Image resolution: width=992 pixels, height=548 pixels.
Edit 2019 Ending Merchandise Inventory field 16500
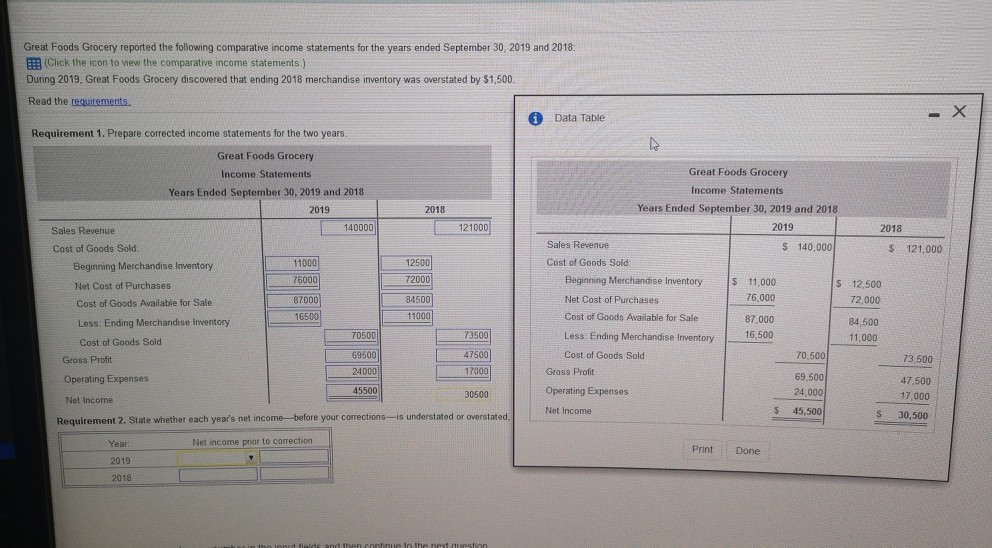(x=294, y=316)
